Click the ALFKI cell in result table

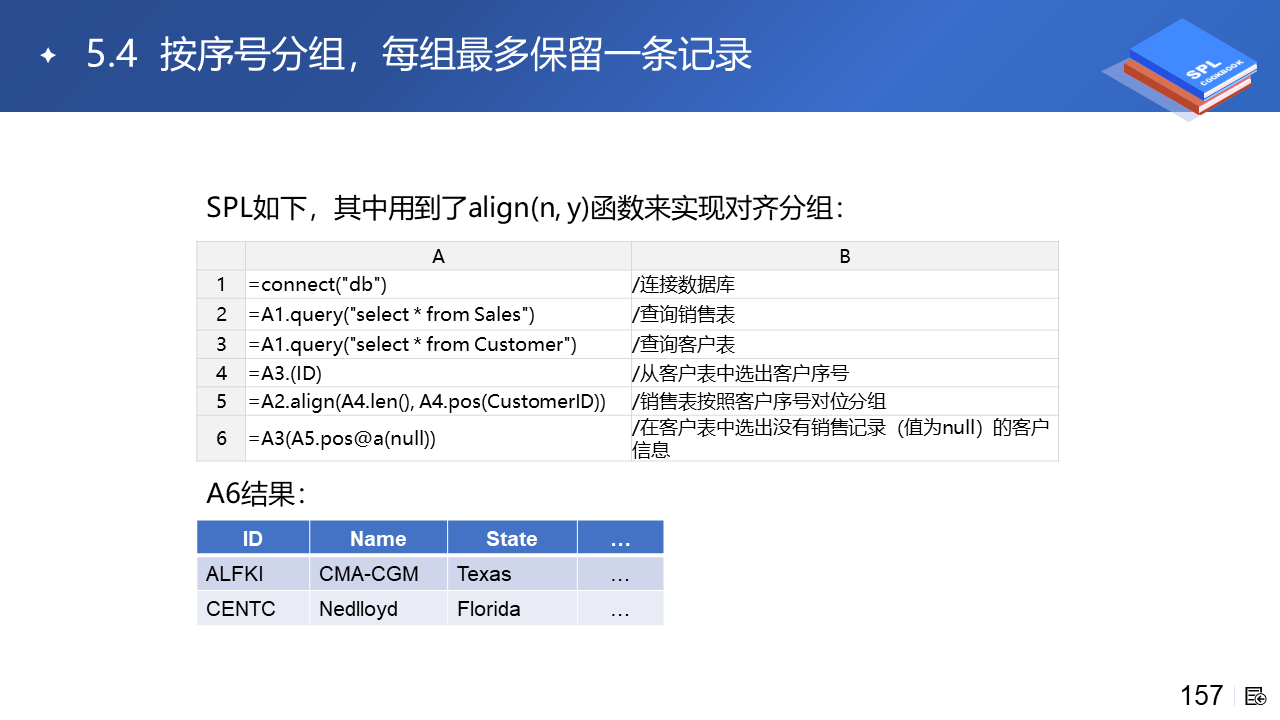[x=253, y=574]
